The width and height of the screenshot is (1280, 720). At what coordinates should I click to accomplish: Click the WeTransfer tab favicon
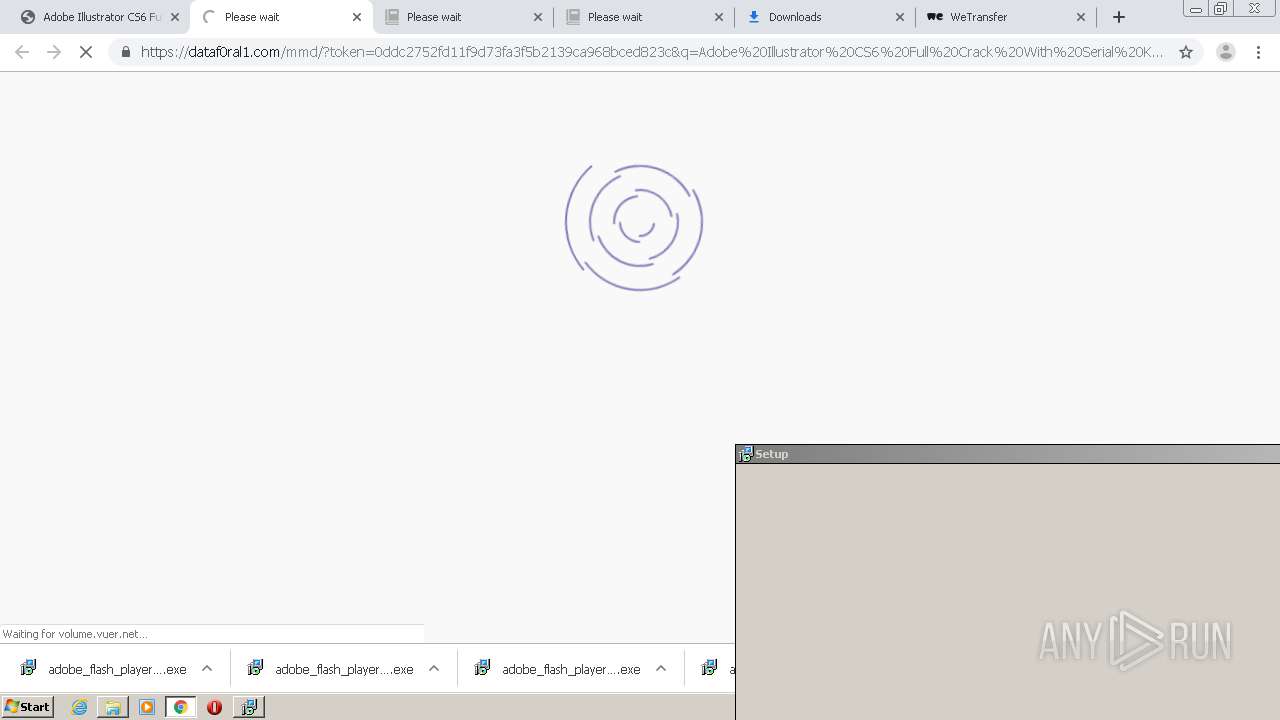934,17
